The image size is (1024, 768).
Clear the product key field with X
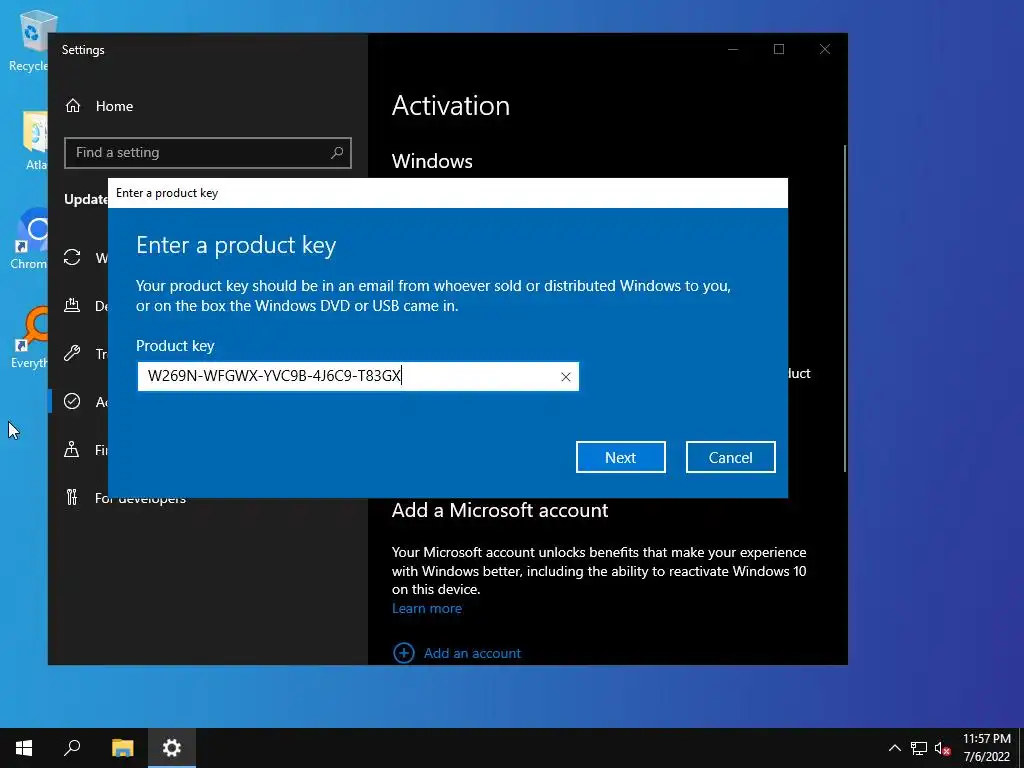(x=566, y=377)
